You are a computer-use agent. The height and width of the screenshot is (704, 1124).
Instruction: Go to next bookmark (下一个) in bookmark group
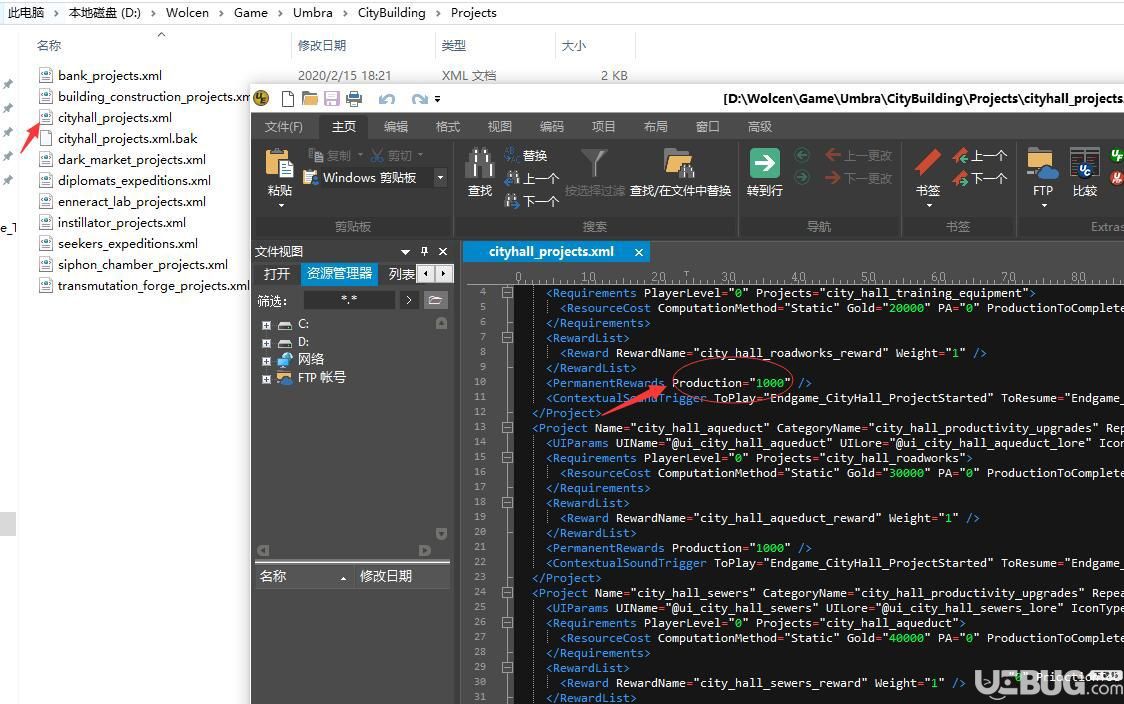(980, 179)
